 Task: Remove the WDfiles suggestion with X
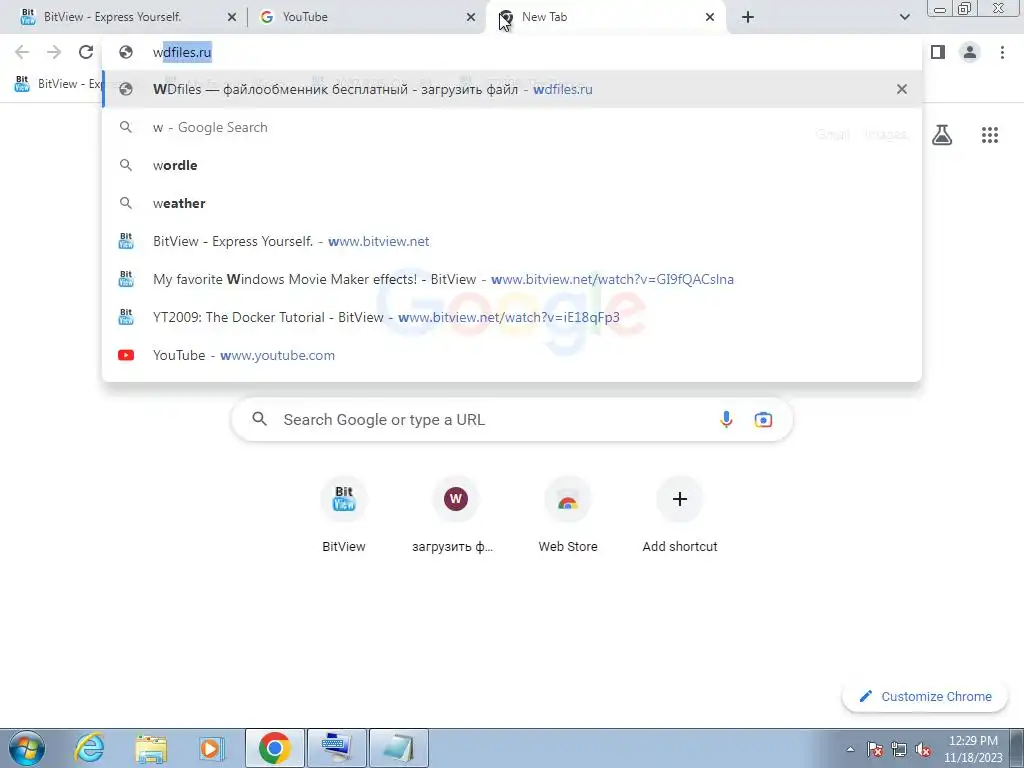click(902, 89)
